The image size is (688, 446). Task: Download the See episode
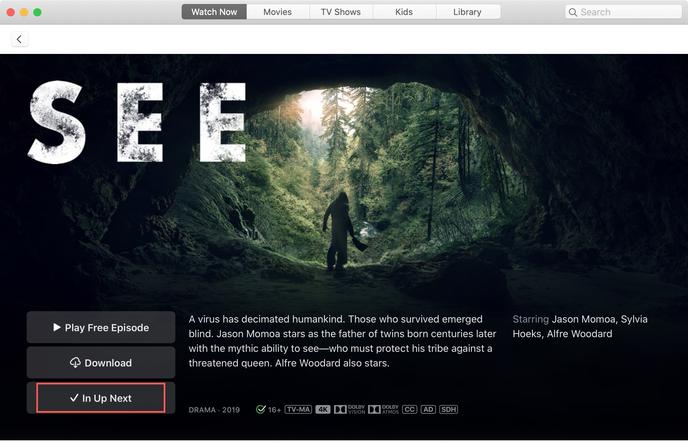point(101,363)
